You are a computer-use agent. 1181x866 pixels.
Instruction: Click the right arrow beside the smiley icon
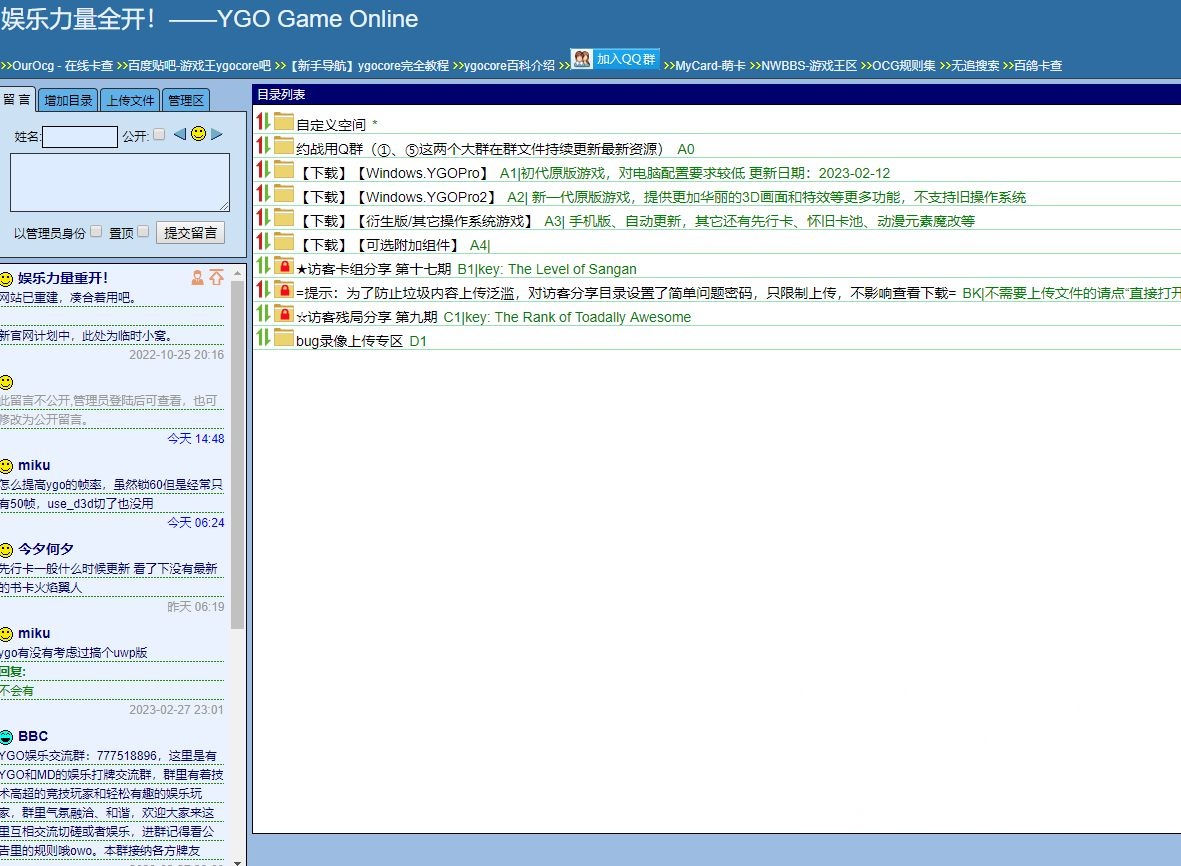click(x=217, y=133)
